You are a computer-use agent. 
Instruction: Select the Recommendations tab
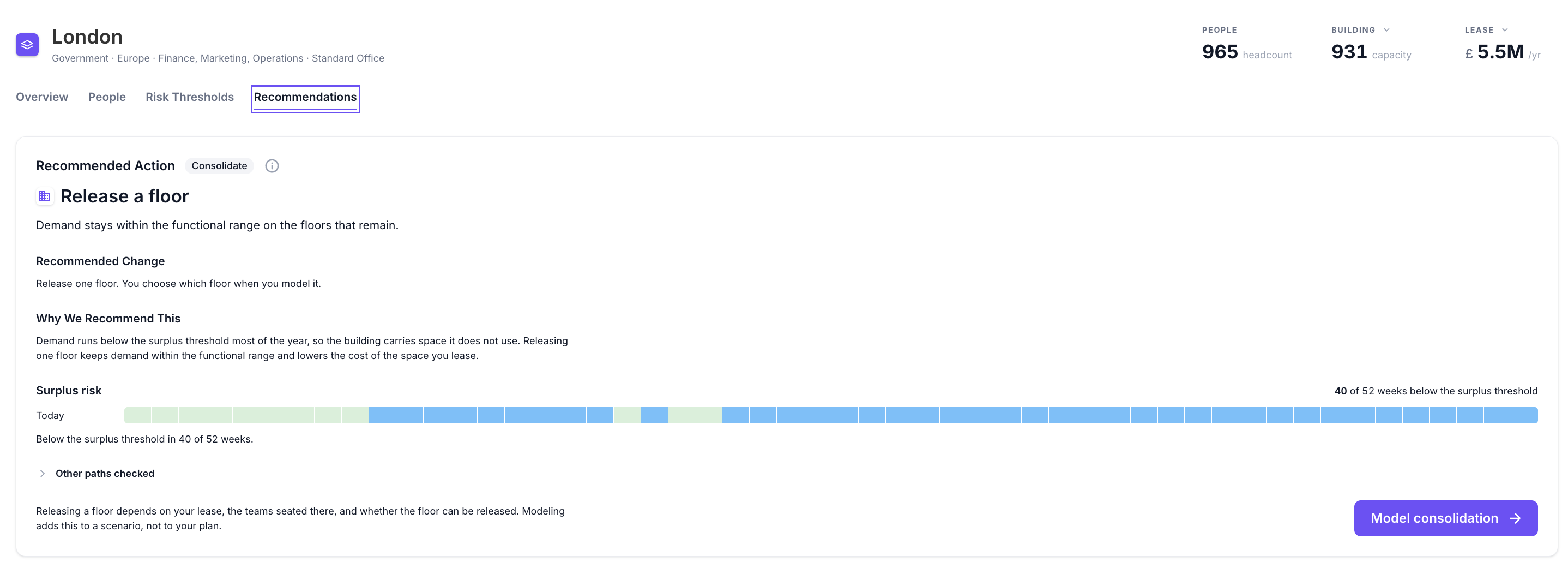pyautogui.click(x=305, y=98)
